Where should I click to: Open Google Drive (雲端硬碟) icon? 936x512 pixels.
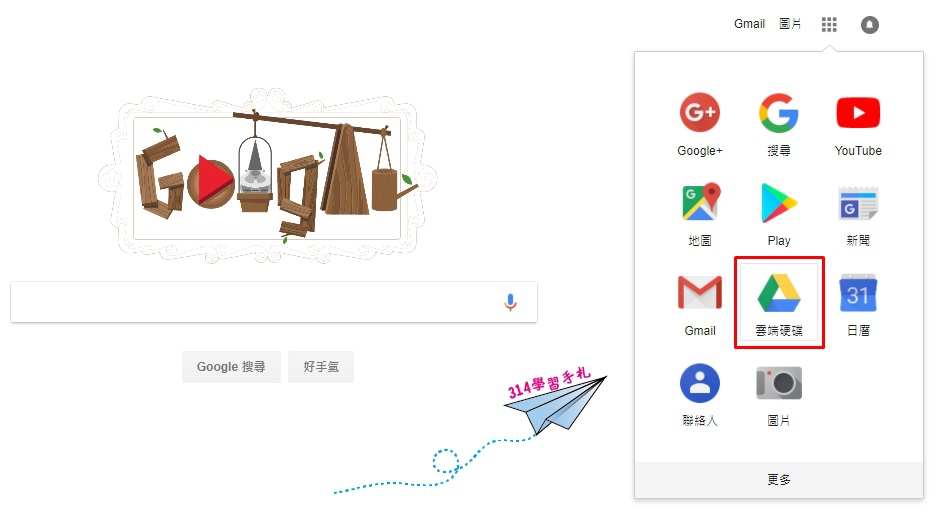click(779, 293)
